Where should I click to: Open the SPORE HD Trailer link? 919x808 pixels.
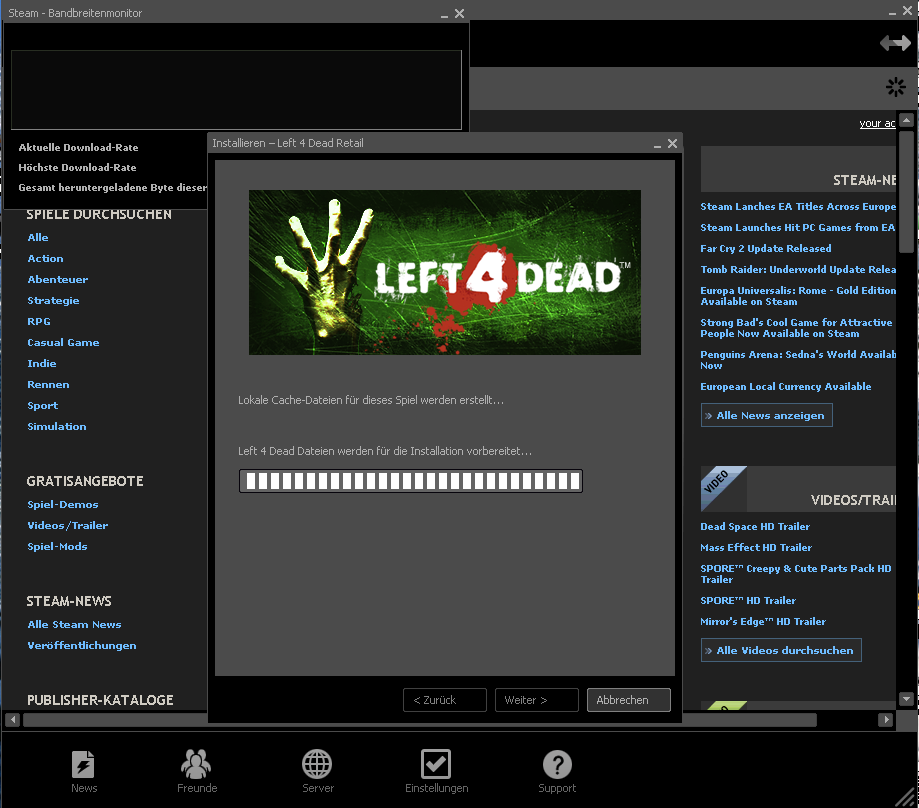[748, 601]
